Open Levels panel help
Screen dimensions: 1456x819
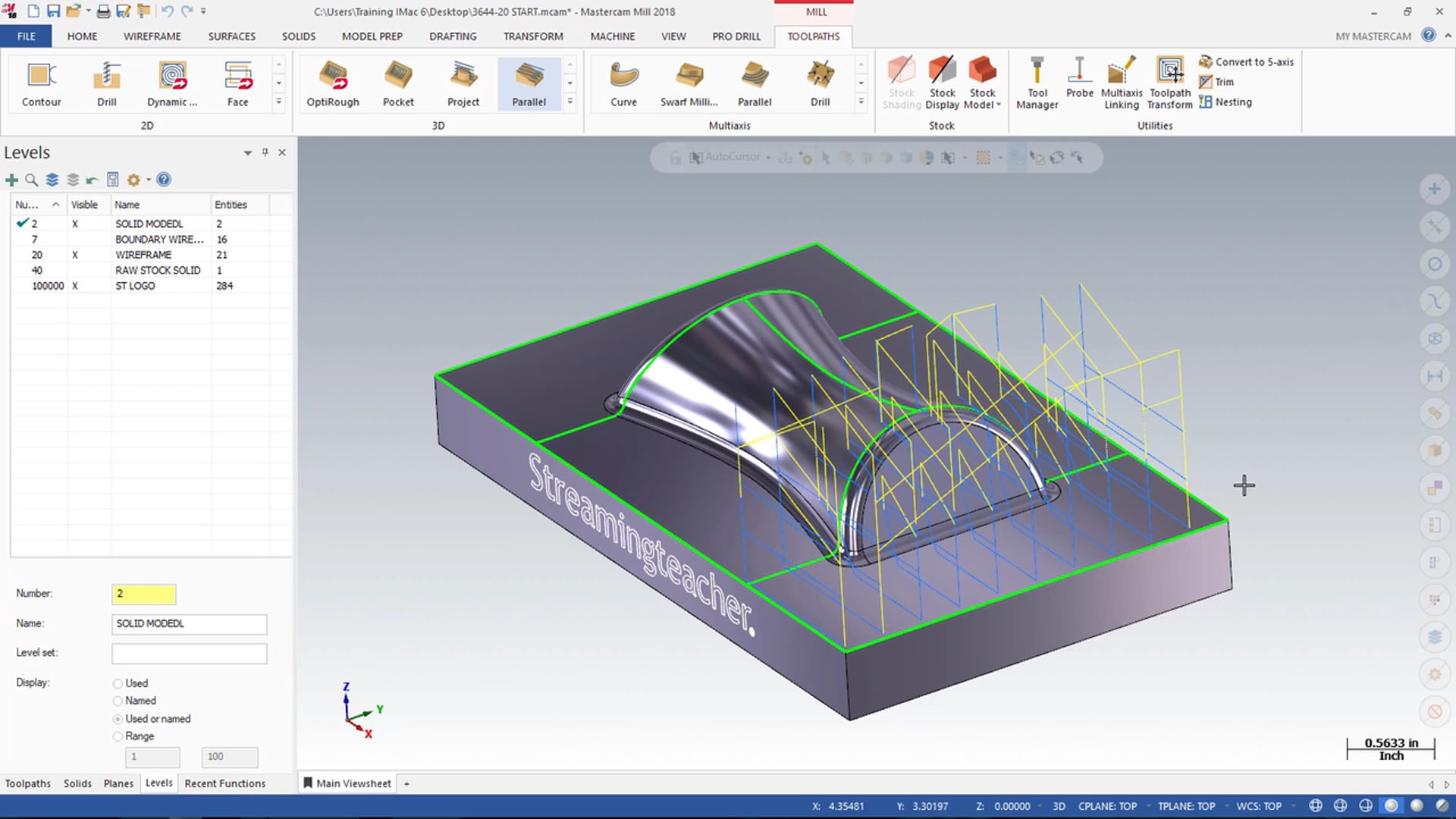click(x=164, y=180)
